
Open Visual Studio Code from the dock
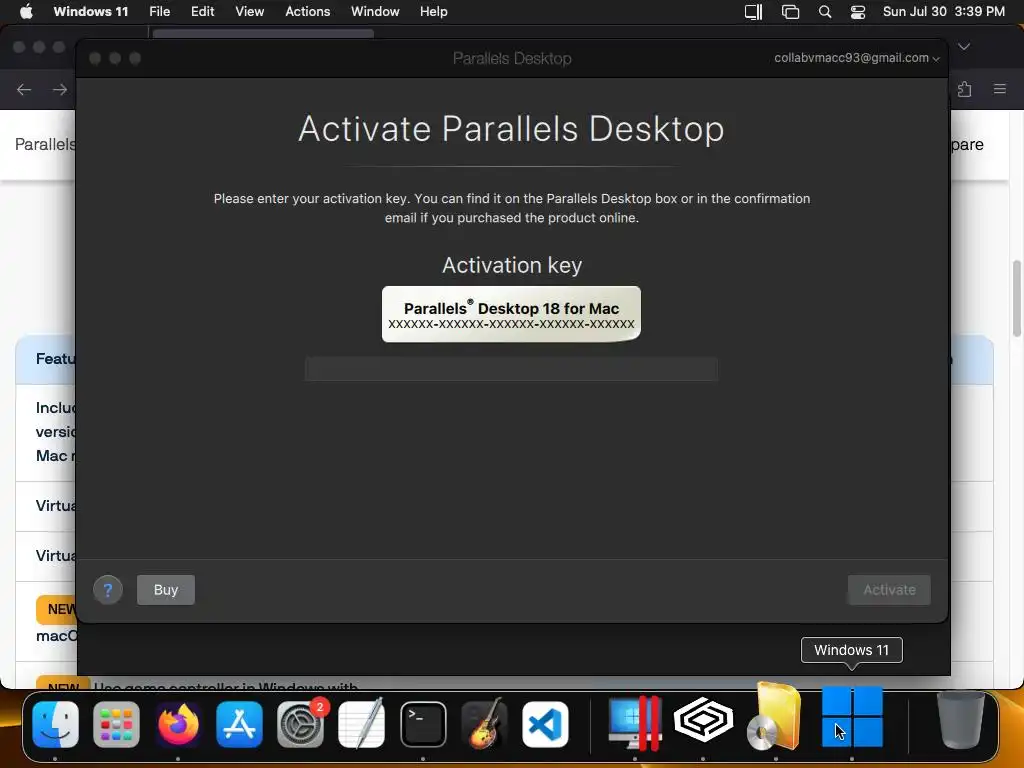545,724
